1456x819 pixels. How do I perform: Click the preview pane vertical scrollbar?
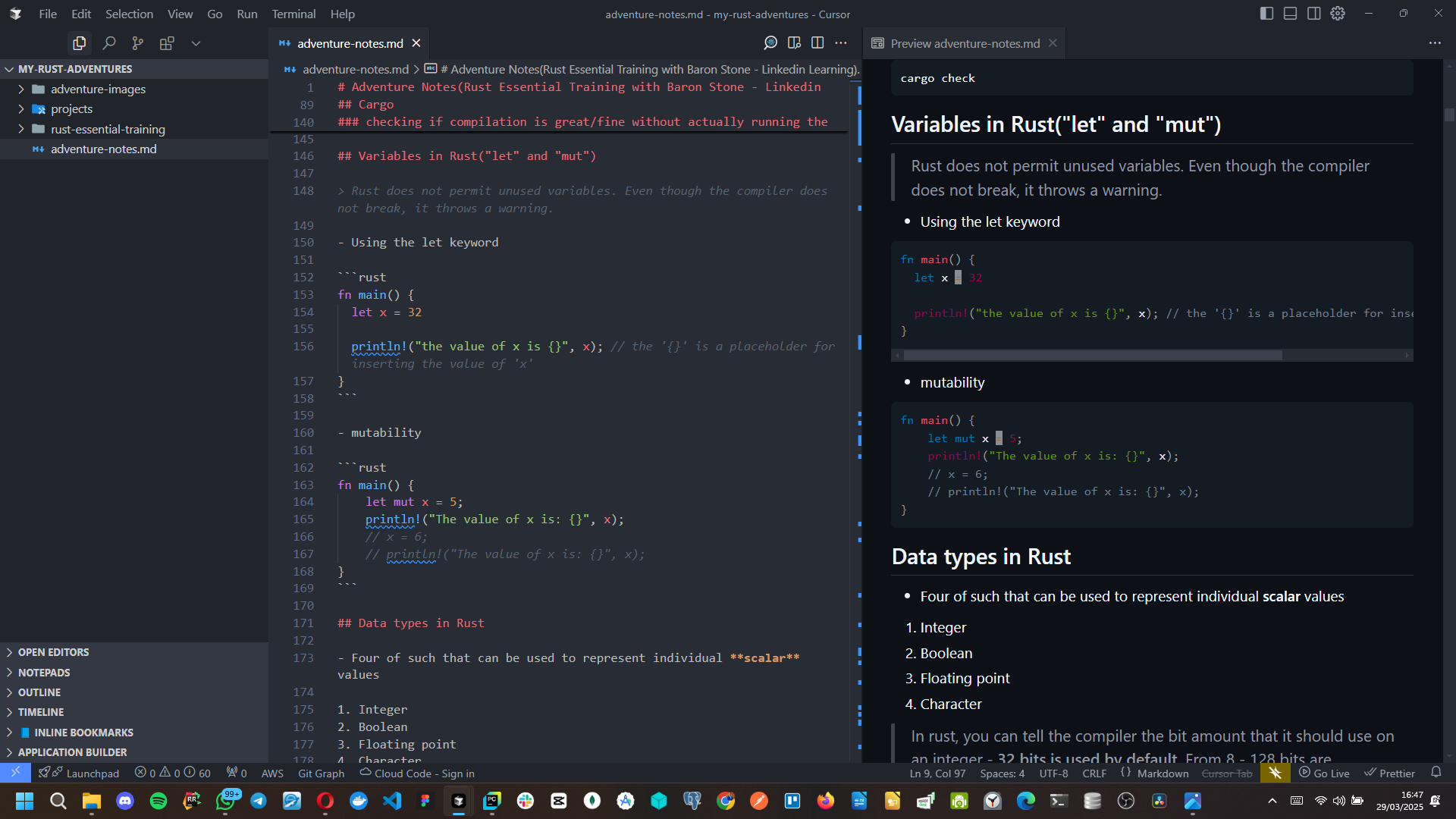[x=1449, y=115]
